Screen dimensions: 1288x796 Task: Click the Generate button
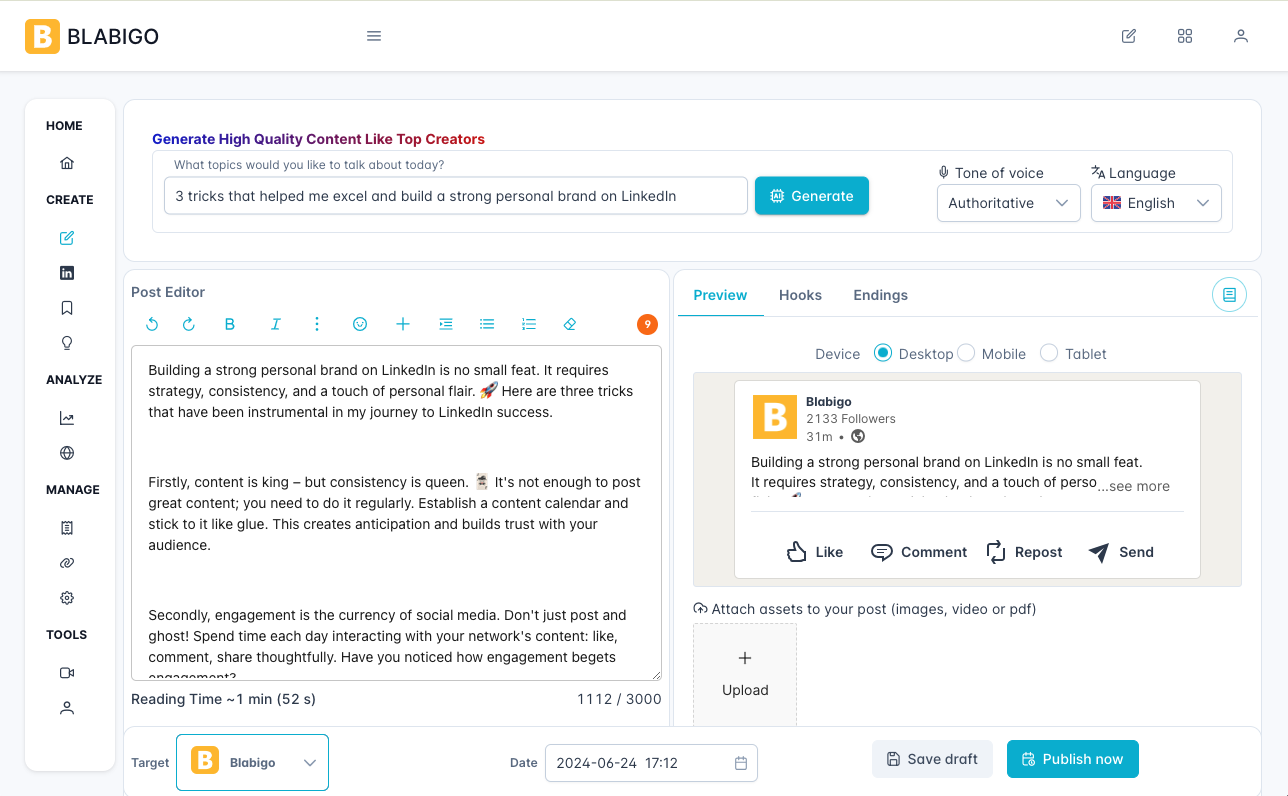coord(811,196)
